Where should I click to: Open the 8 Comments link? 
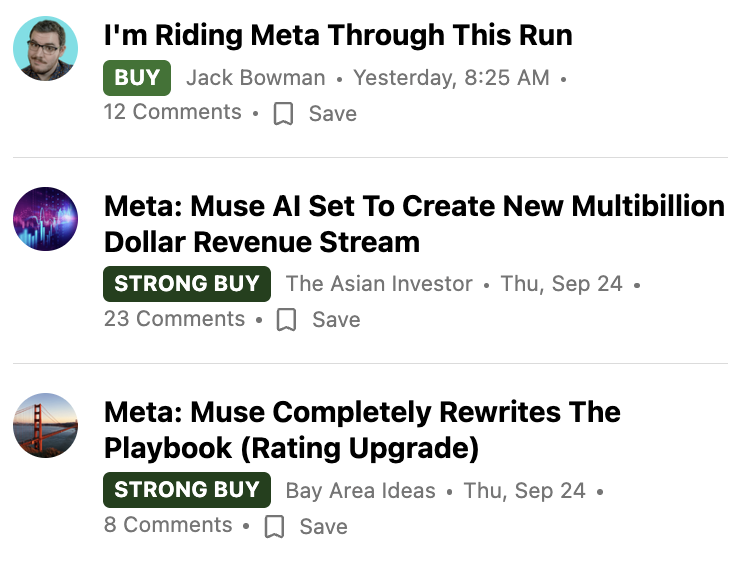[168, 525]
